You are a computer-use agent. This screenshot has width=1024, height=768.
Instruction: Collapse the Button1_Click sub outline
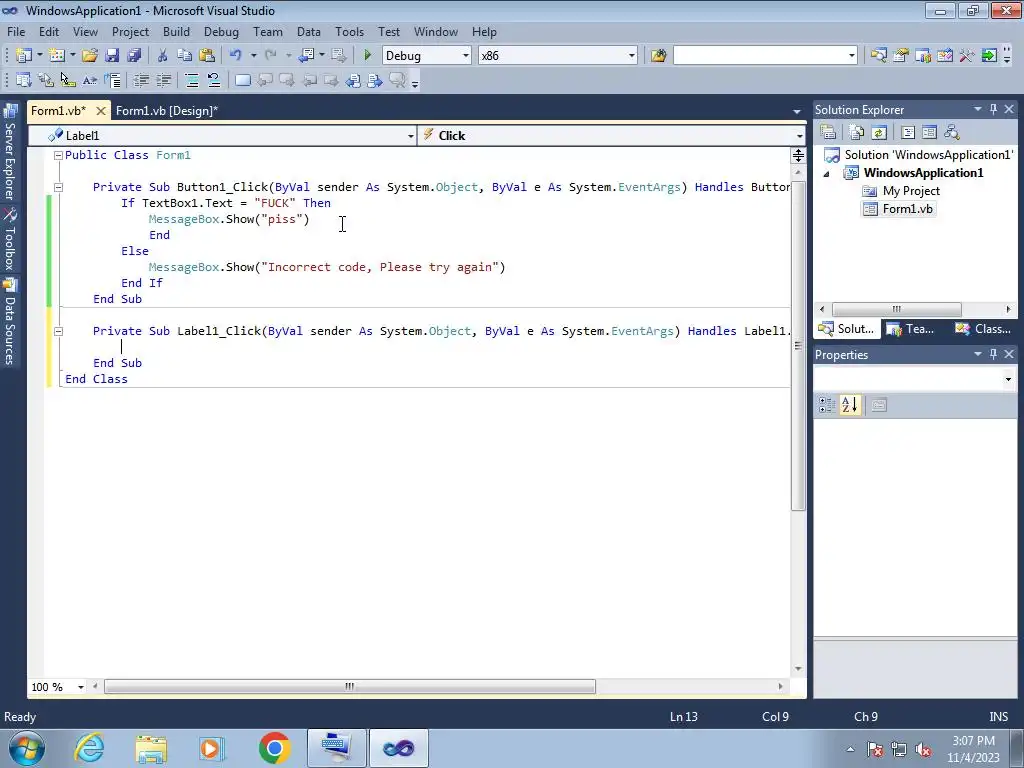[x=57, y=187]
